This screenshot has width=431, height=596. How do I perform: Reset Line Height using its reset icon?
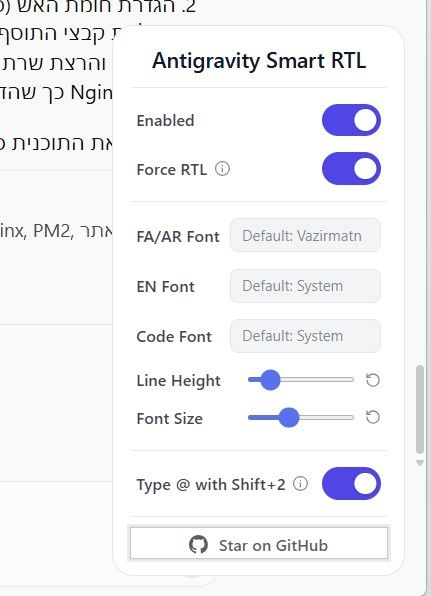coord(373,380)
